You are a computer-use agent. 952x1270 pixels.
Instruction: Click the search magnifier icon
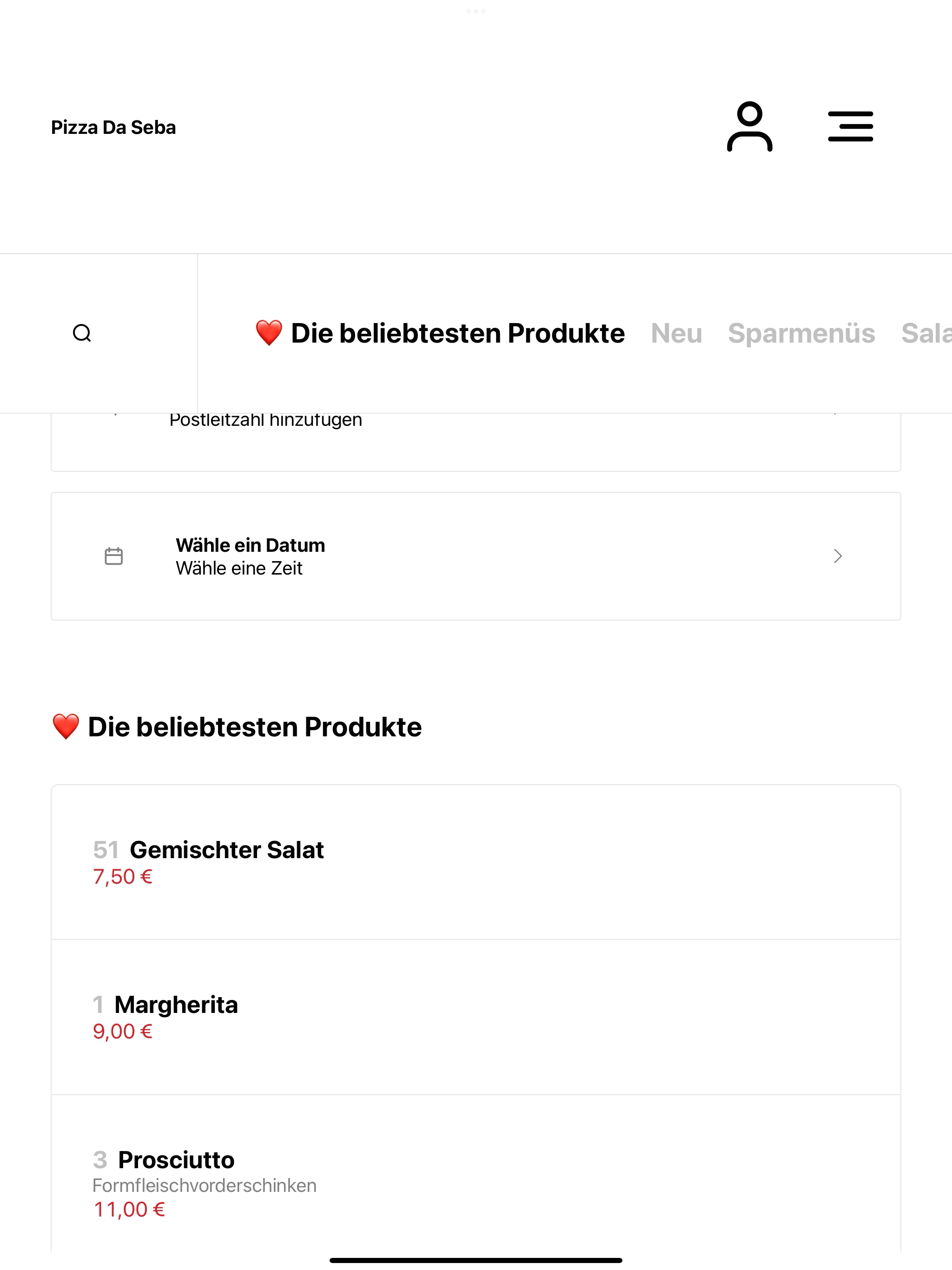coord(82,333)
